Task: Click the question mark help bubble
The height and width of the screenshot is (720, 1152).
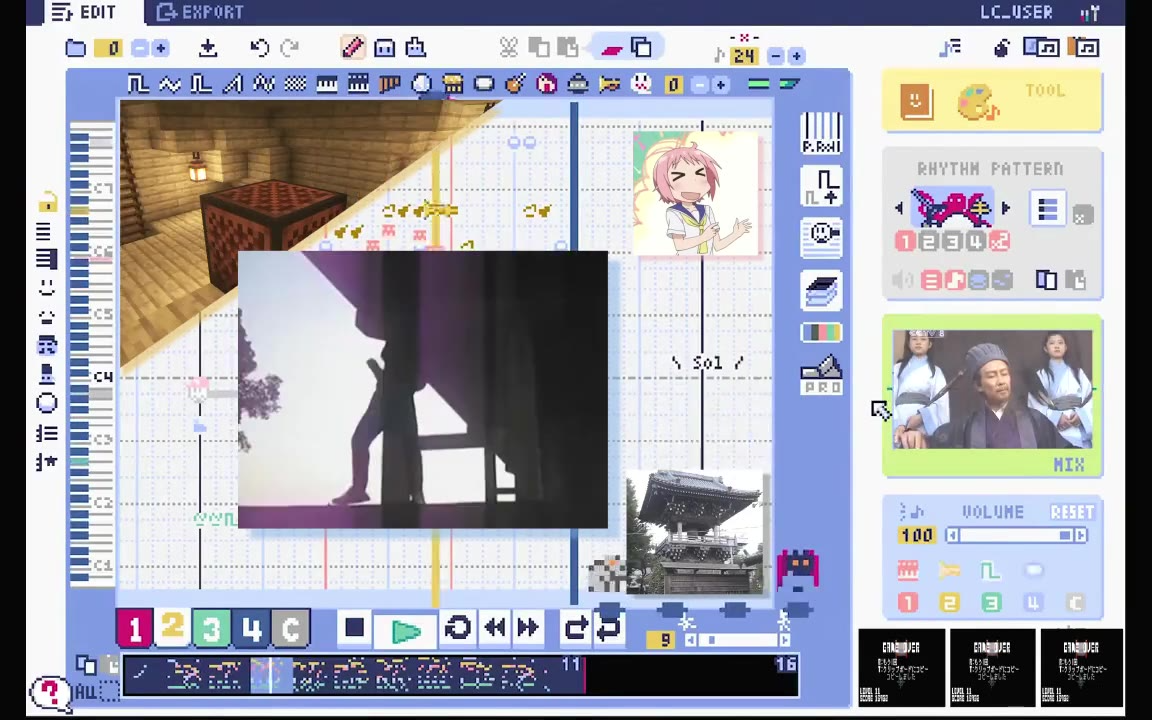Action: 48,692
